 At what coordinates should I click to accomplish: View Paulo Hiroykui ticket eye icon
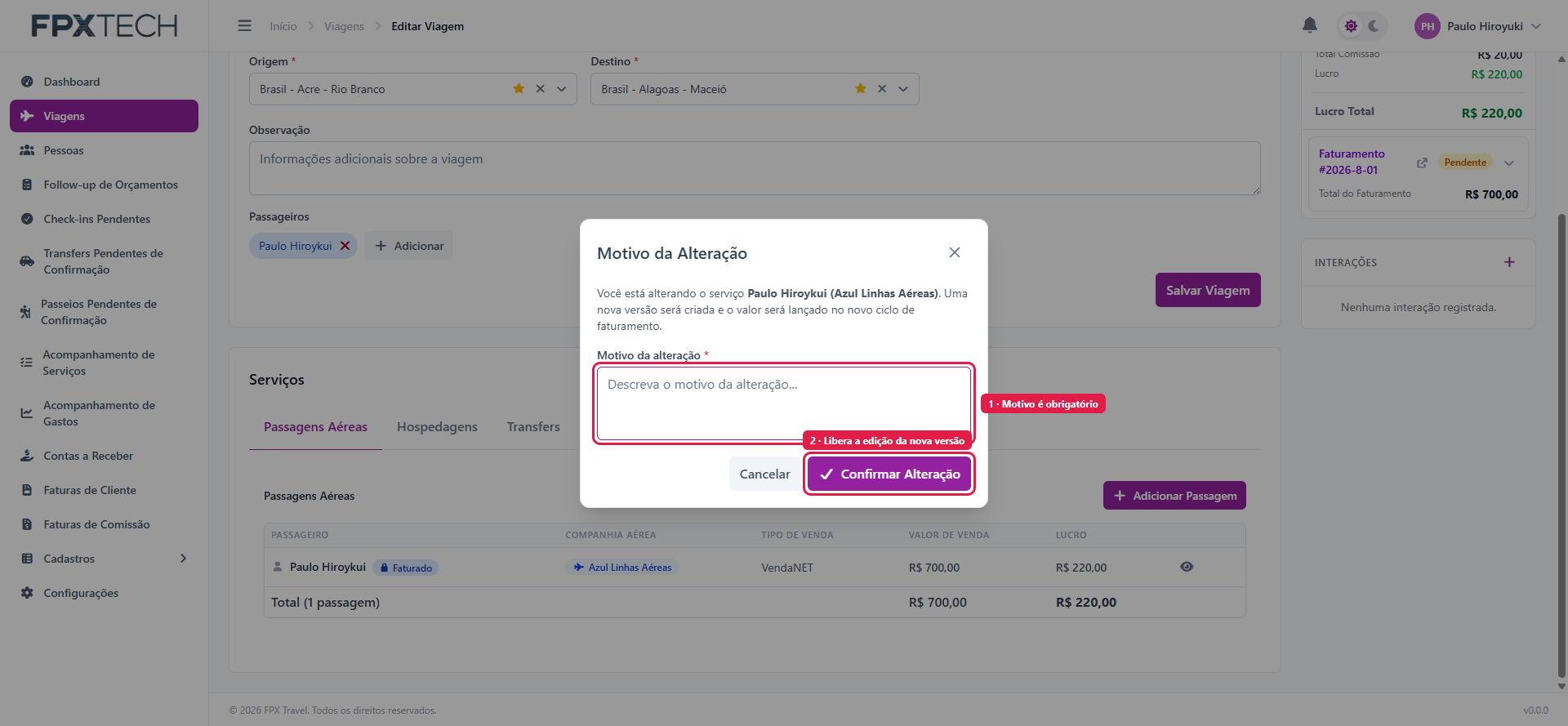[x=1187, y=567]
